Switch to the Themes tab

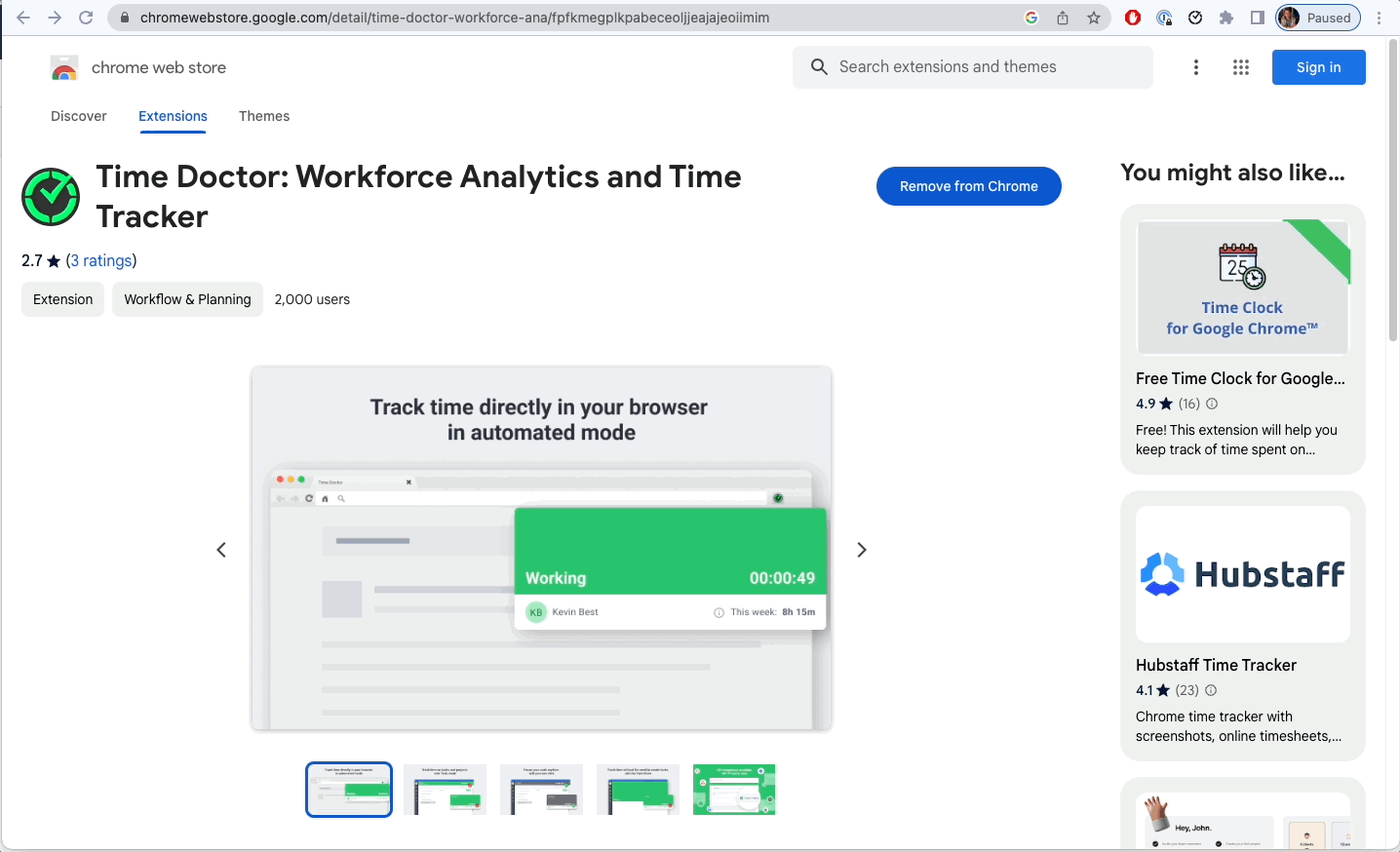[264, 116]
